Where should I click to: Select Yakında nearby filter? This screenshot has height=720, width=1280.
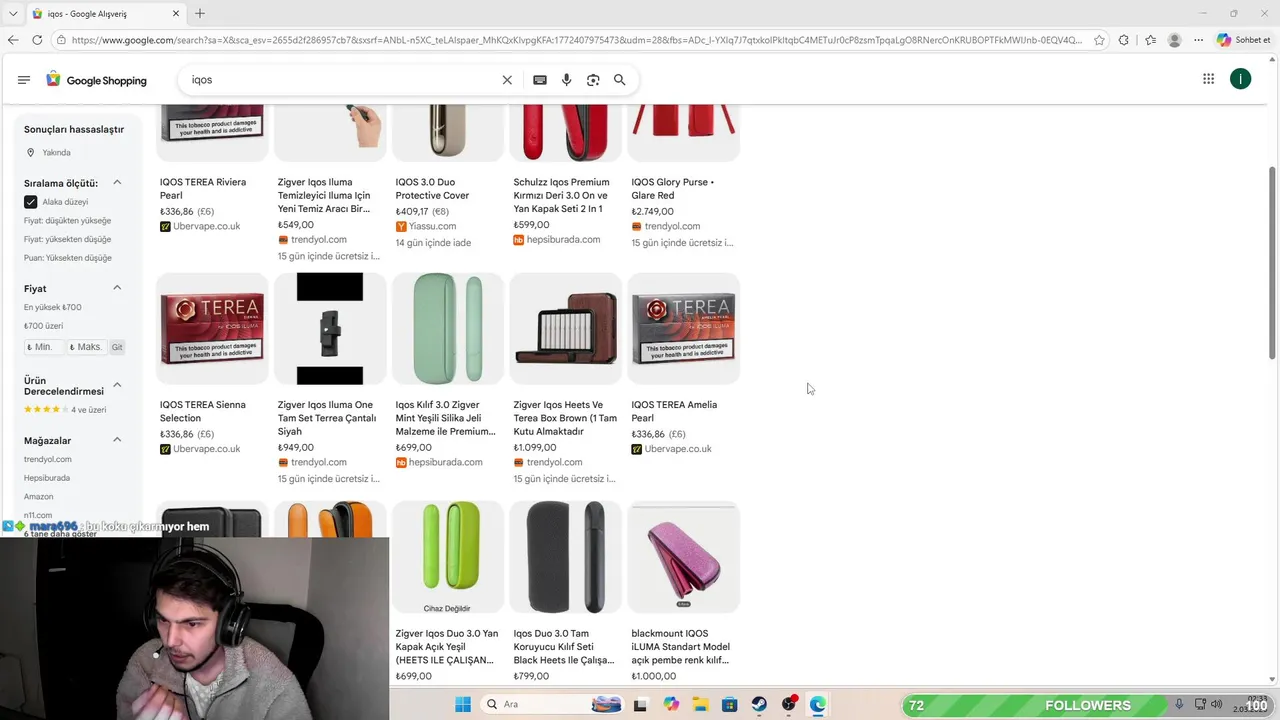(56, 153)
